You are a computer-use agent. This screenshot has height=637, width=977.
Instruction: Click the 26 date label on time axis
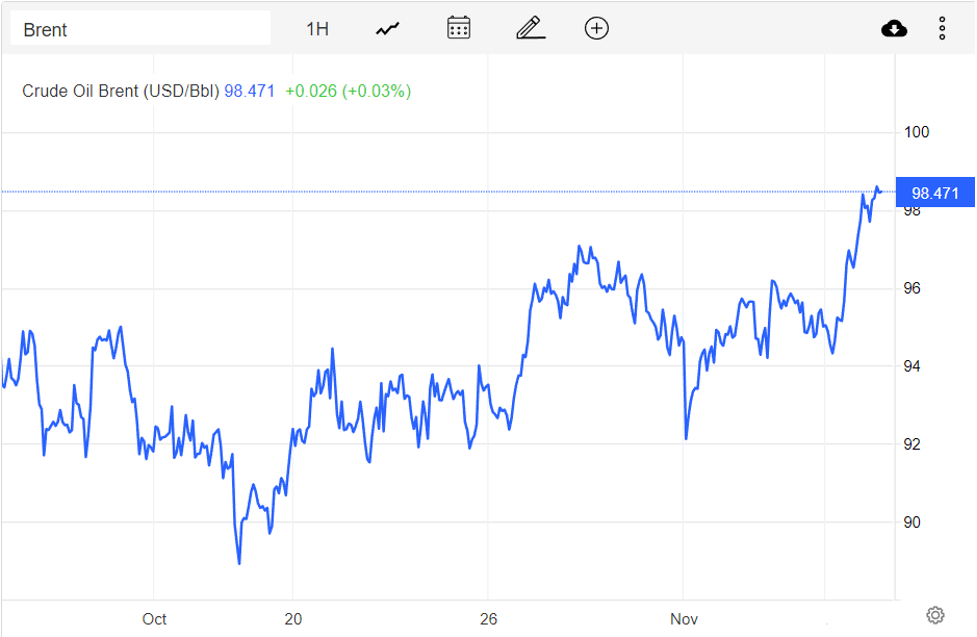pyautogui.click(x=488, y=619)
